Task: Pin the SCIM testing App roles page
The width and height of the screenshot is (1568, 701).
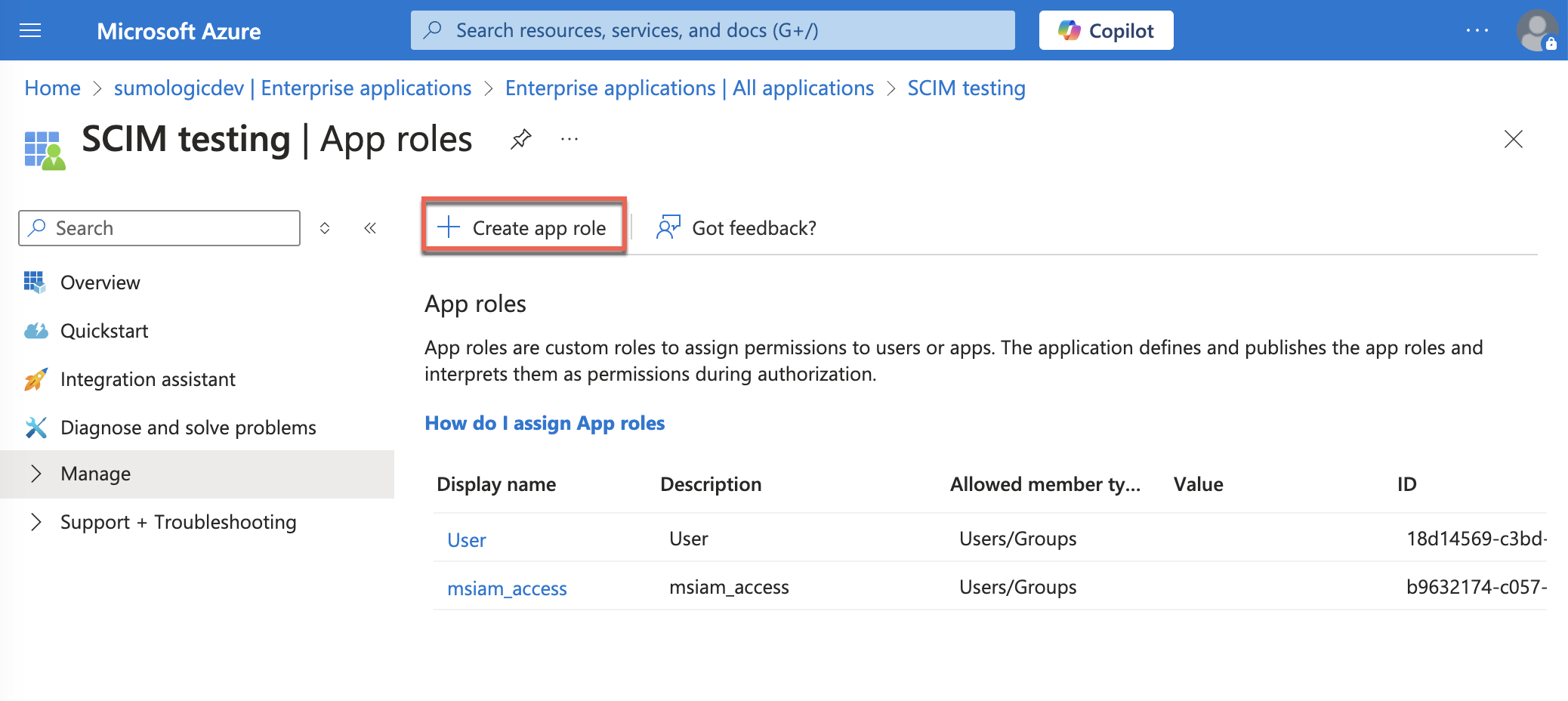Action: pyautogui.click(x=520, y=139)
